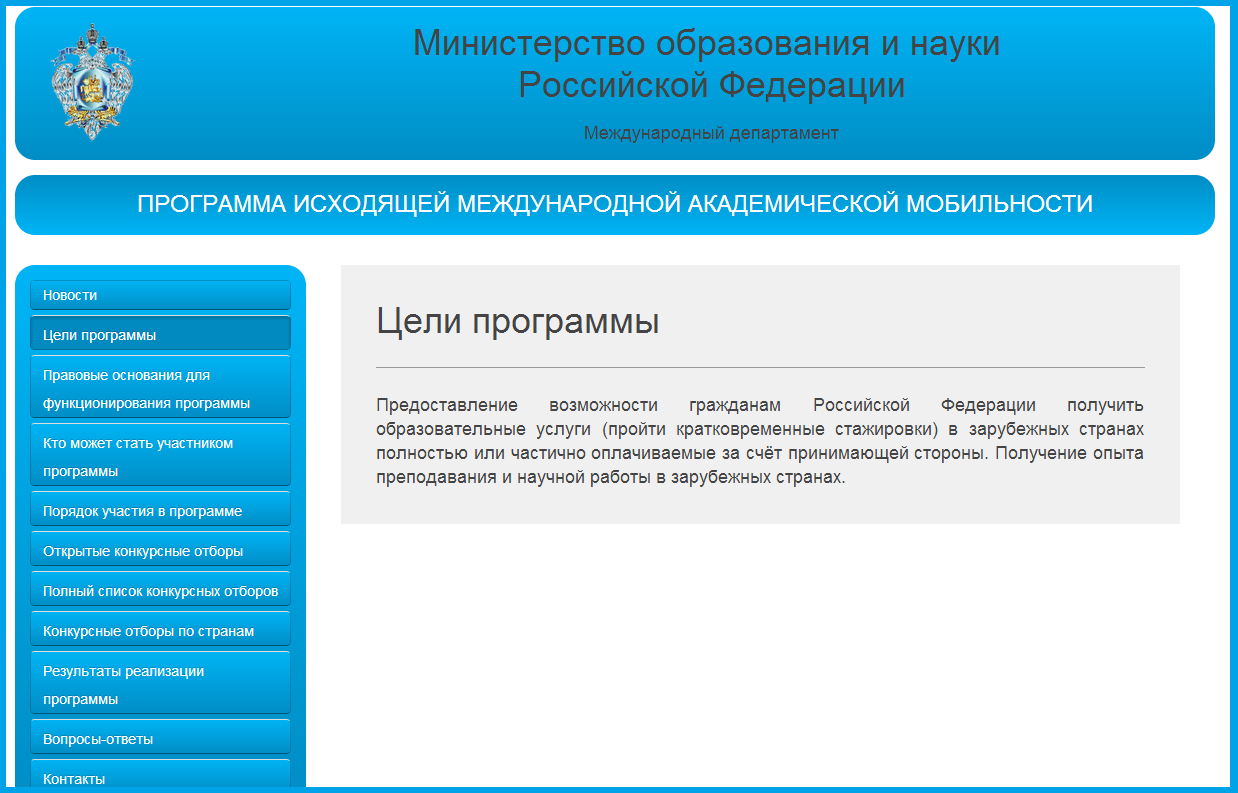Open the Вопросы-ответы section
The height and width of the screenshot is (793, 1238).
160,738
